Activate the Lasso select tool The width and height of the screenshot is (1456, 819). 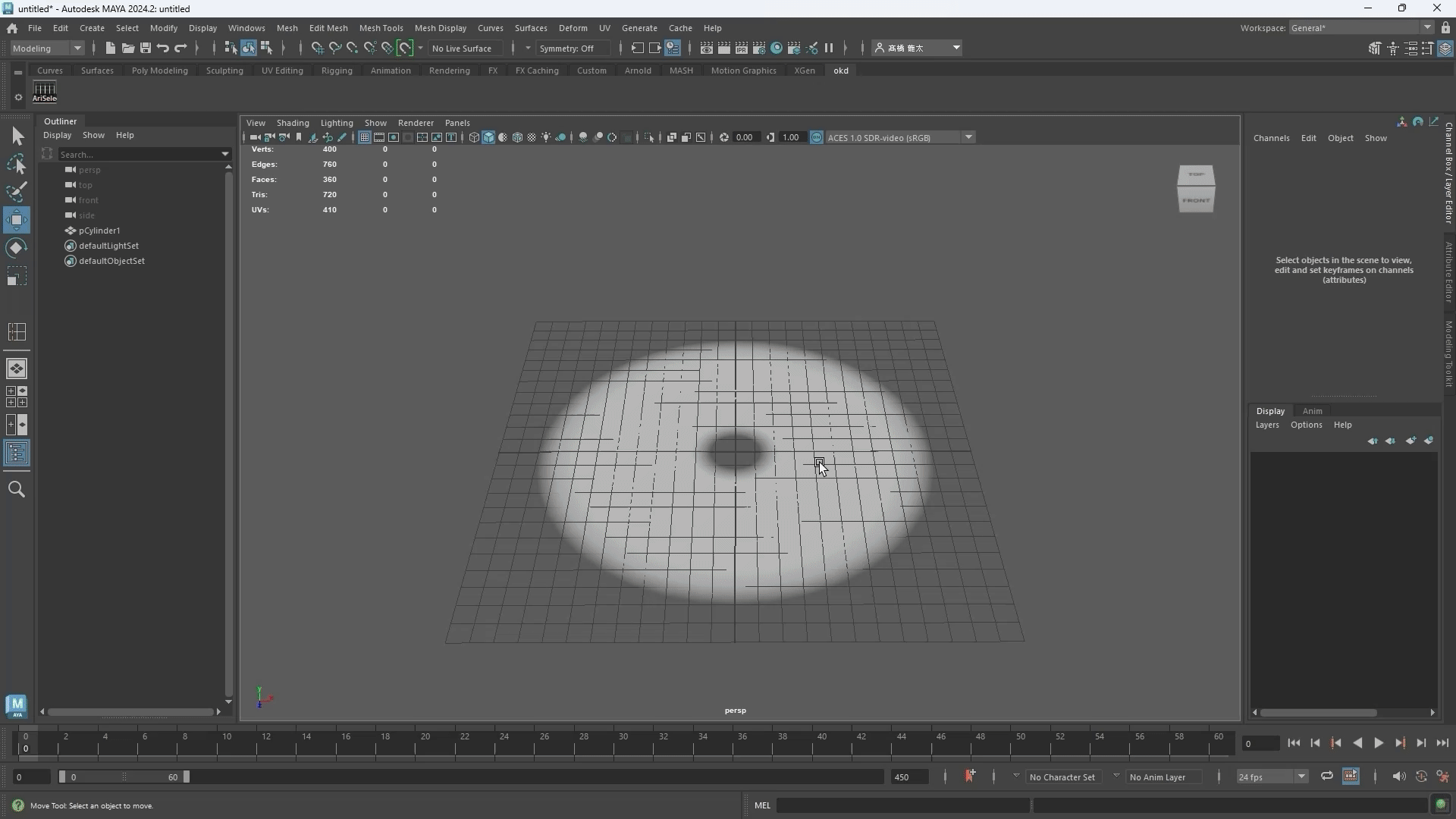coord(17,164)
